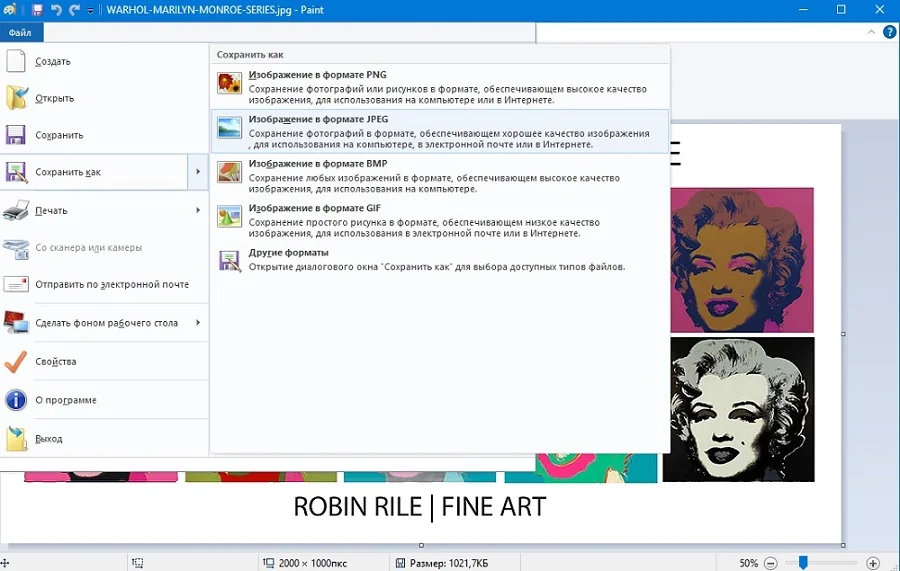This screenshot has width=900, height=571.
Task: Save as Изображение в формате PNG
Action: pos(440,87)
